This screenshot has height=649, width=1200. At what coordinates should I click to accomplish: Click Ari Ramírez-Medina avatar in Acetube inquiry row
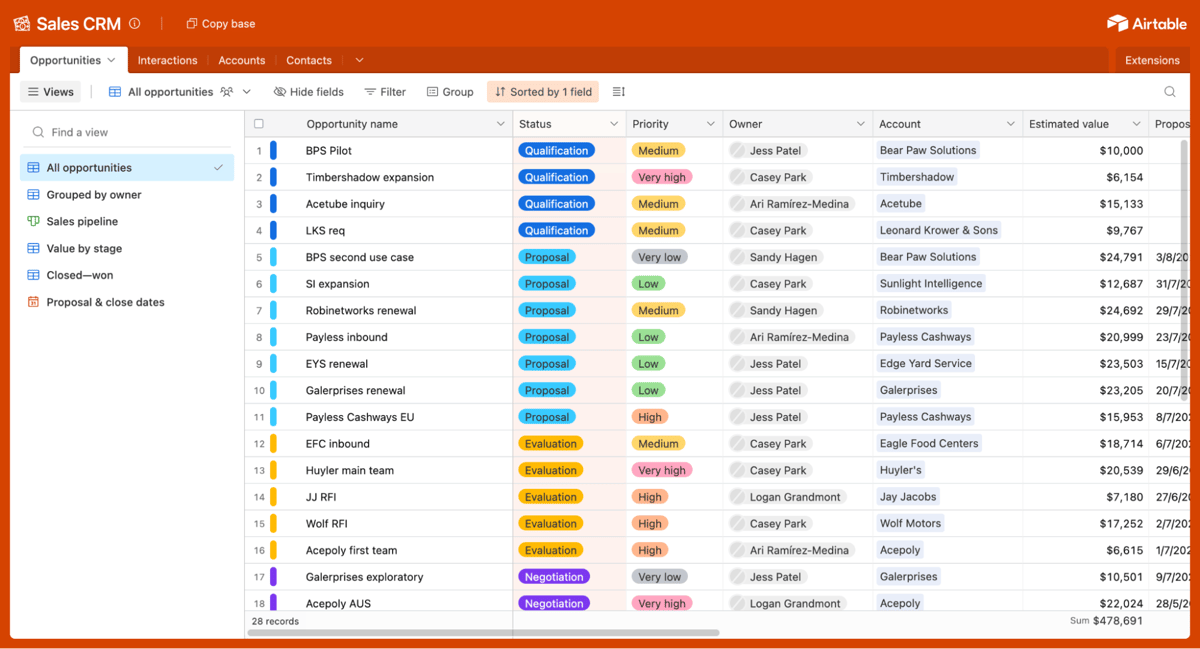click(x=738, y=204)
